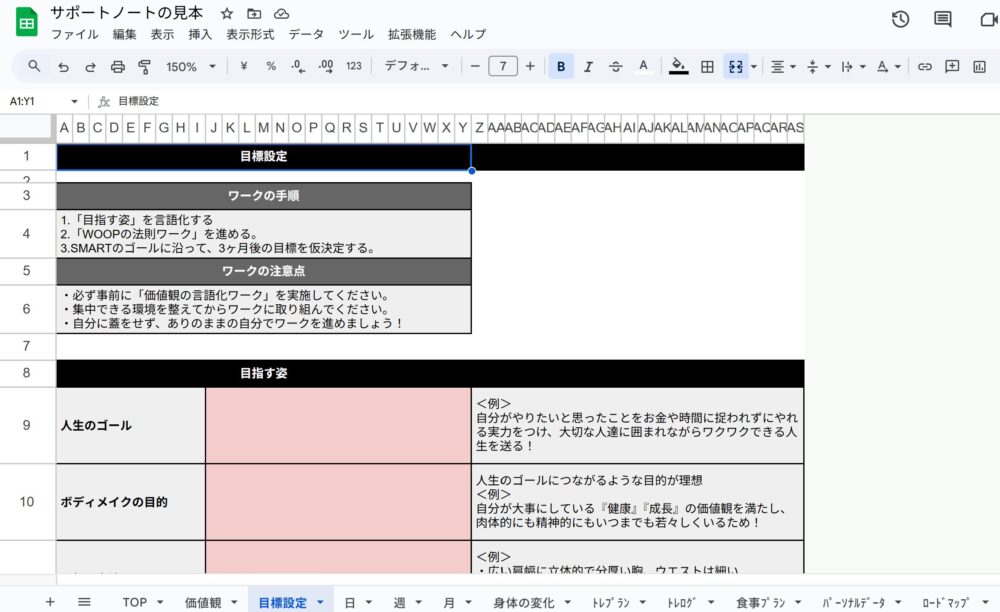Decrease font size with minus button
Screen dimensions: 1000x612
coord(474,66)
